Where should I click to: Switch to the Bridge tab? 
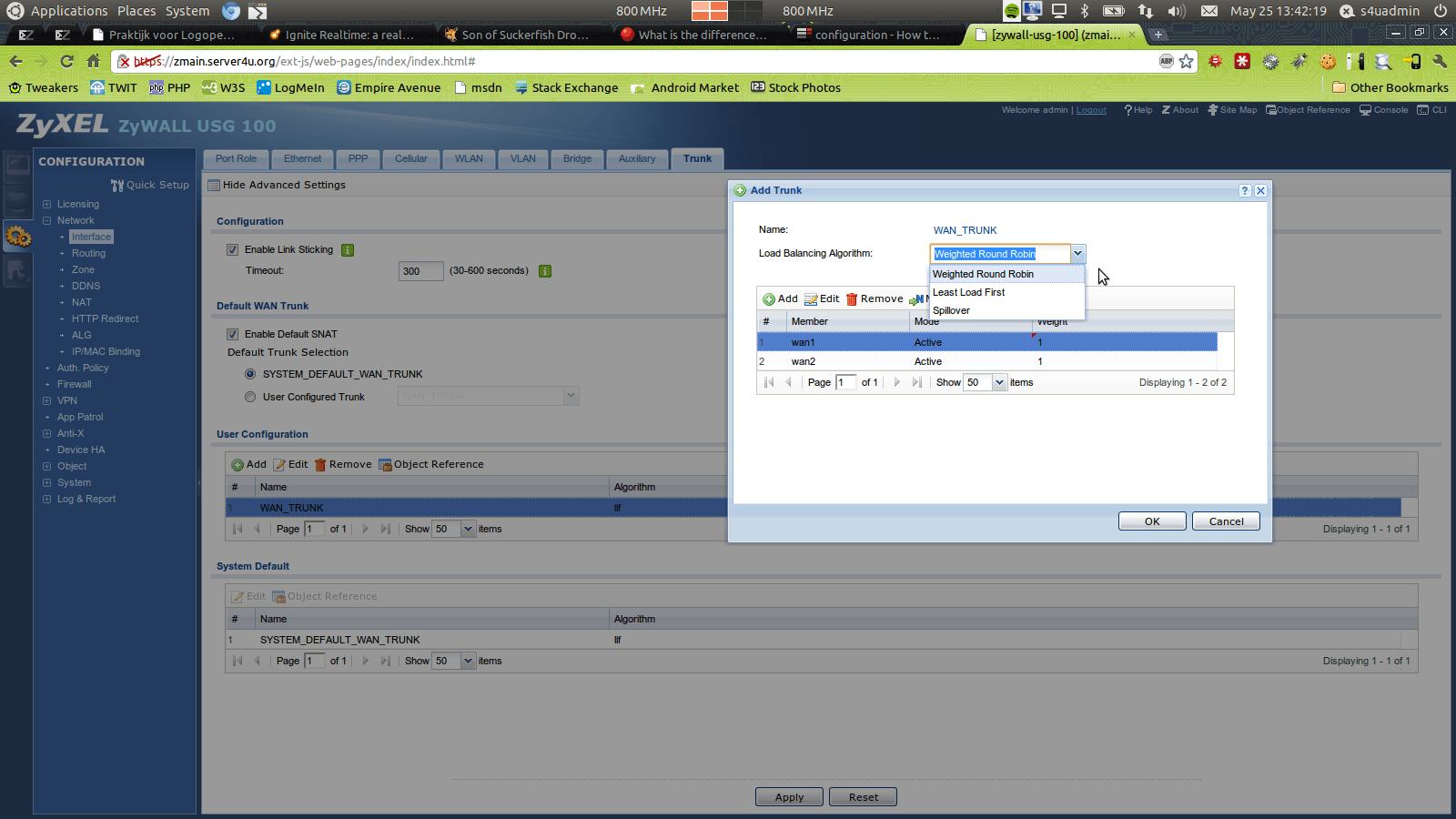(x=577, y=159)
